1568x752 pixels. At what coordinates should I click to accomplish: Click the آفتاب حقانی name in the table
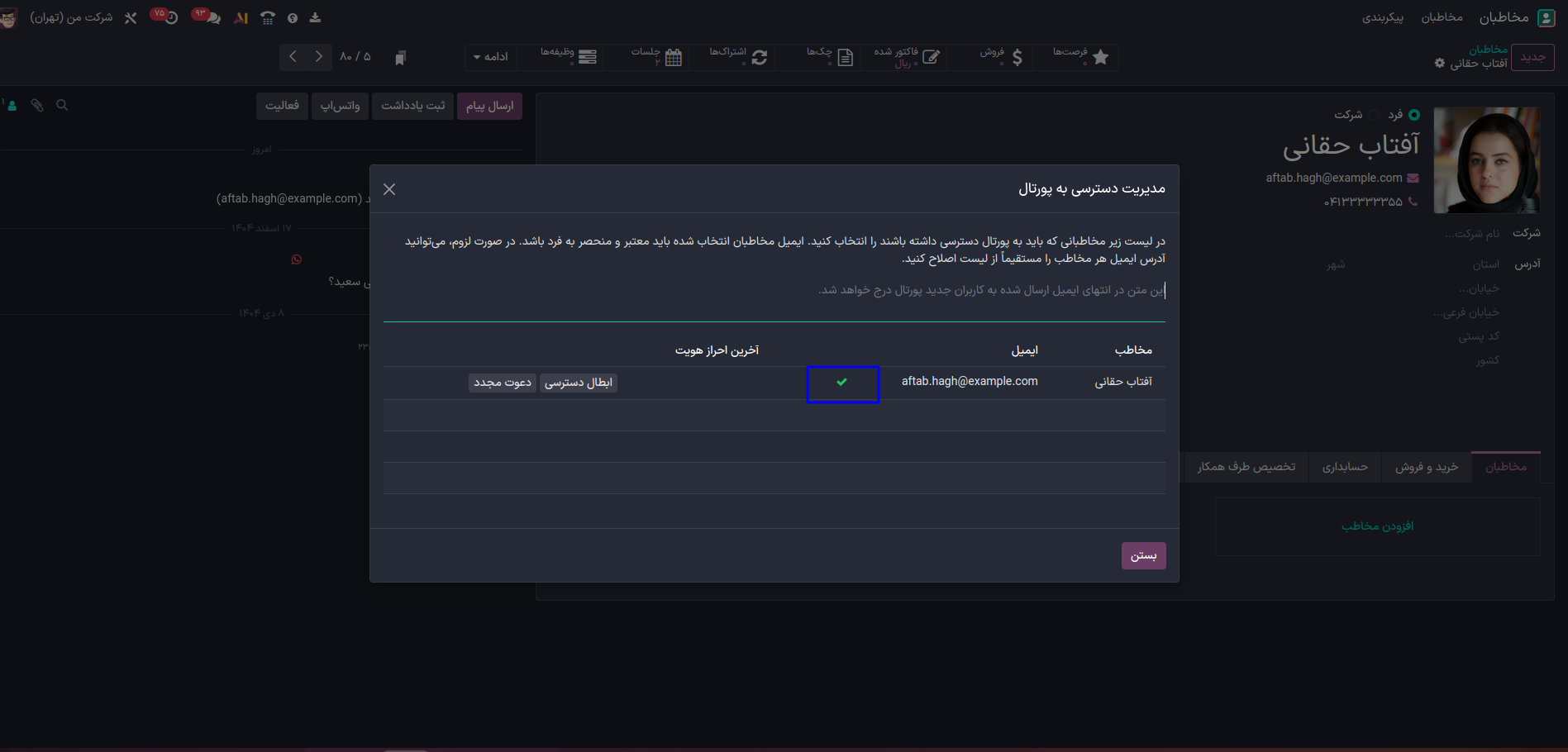point(1123,381)
